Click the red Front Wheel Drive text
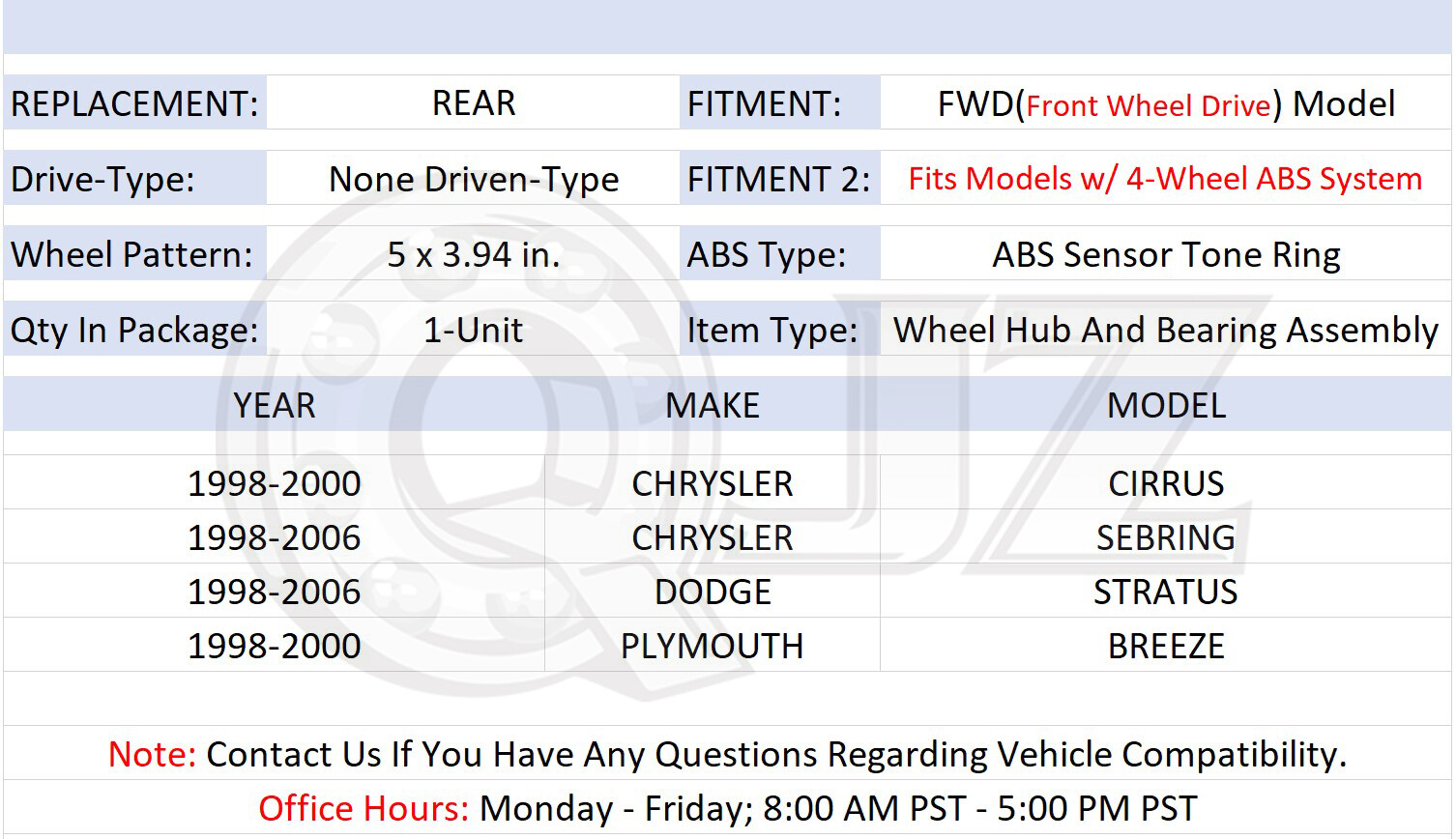1456x839 pixels. coord(1149,105)
